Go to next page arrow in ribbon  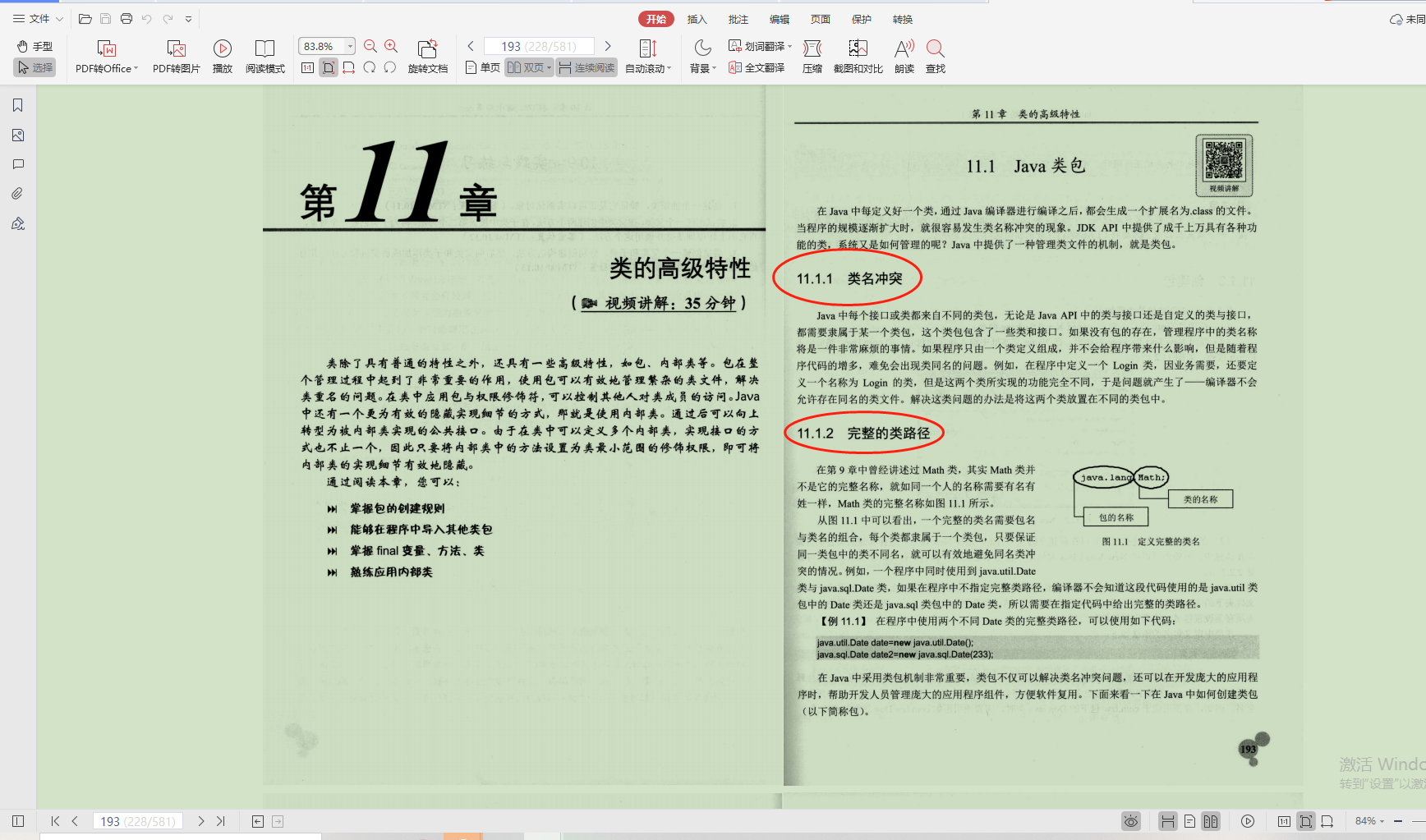(608, 46)
